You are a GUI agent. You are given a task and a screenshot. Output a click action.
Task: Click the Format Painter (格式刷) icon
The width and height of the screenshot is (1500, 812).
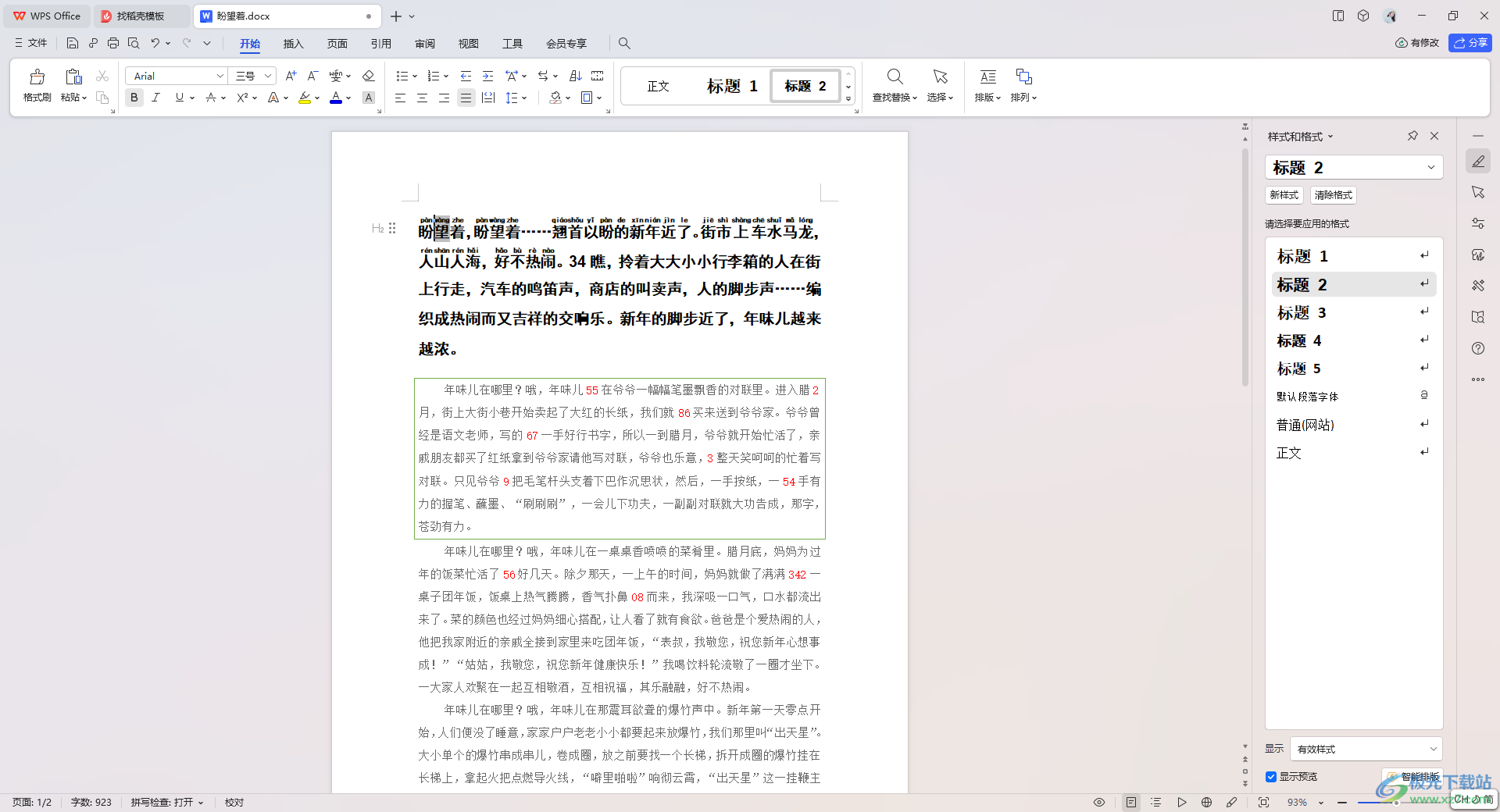click(37, 77)
